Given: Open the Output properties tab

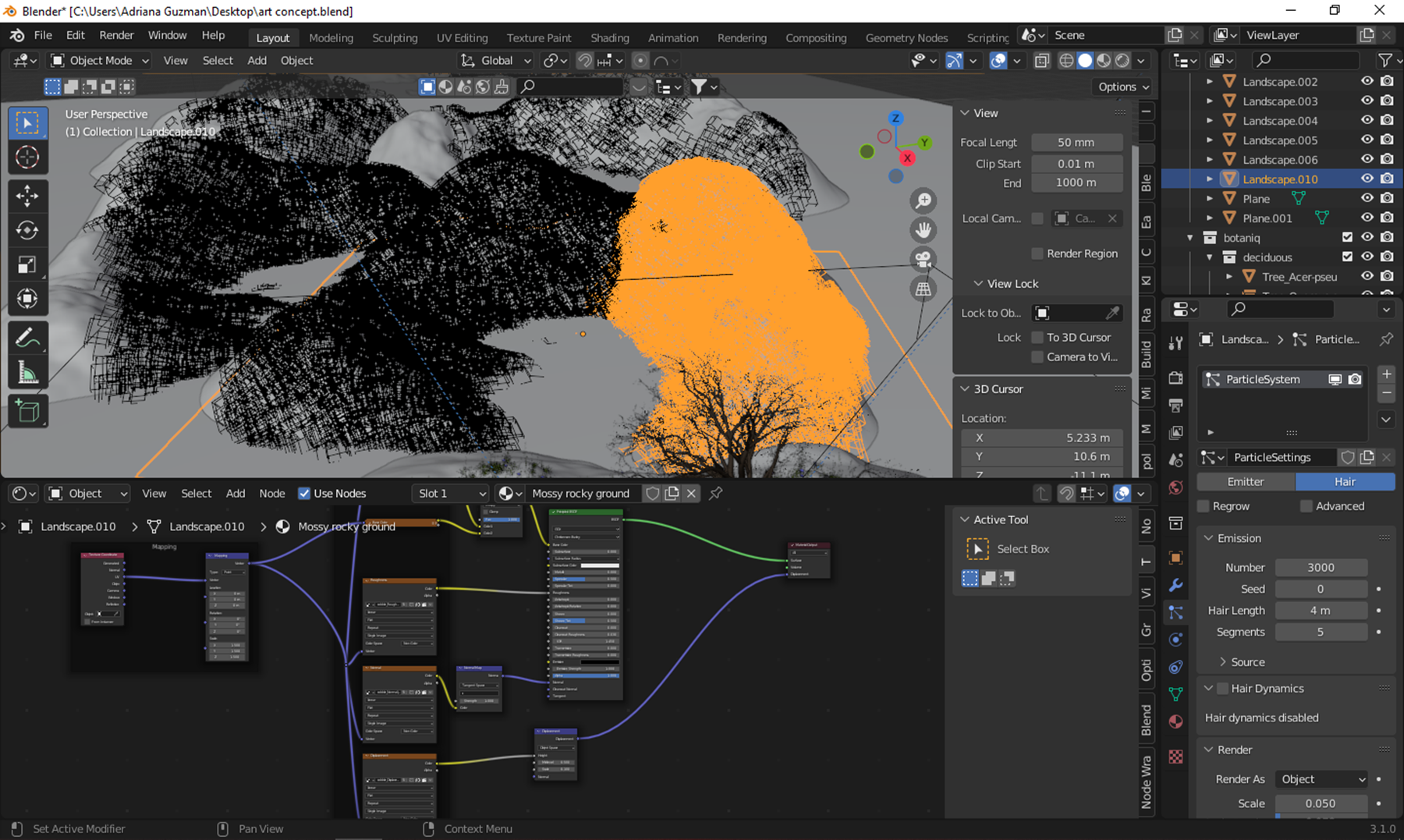Looking at the screenshot, I should click(1176, 406).
